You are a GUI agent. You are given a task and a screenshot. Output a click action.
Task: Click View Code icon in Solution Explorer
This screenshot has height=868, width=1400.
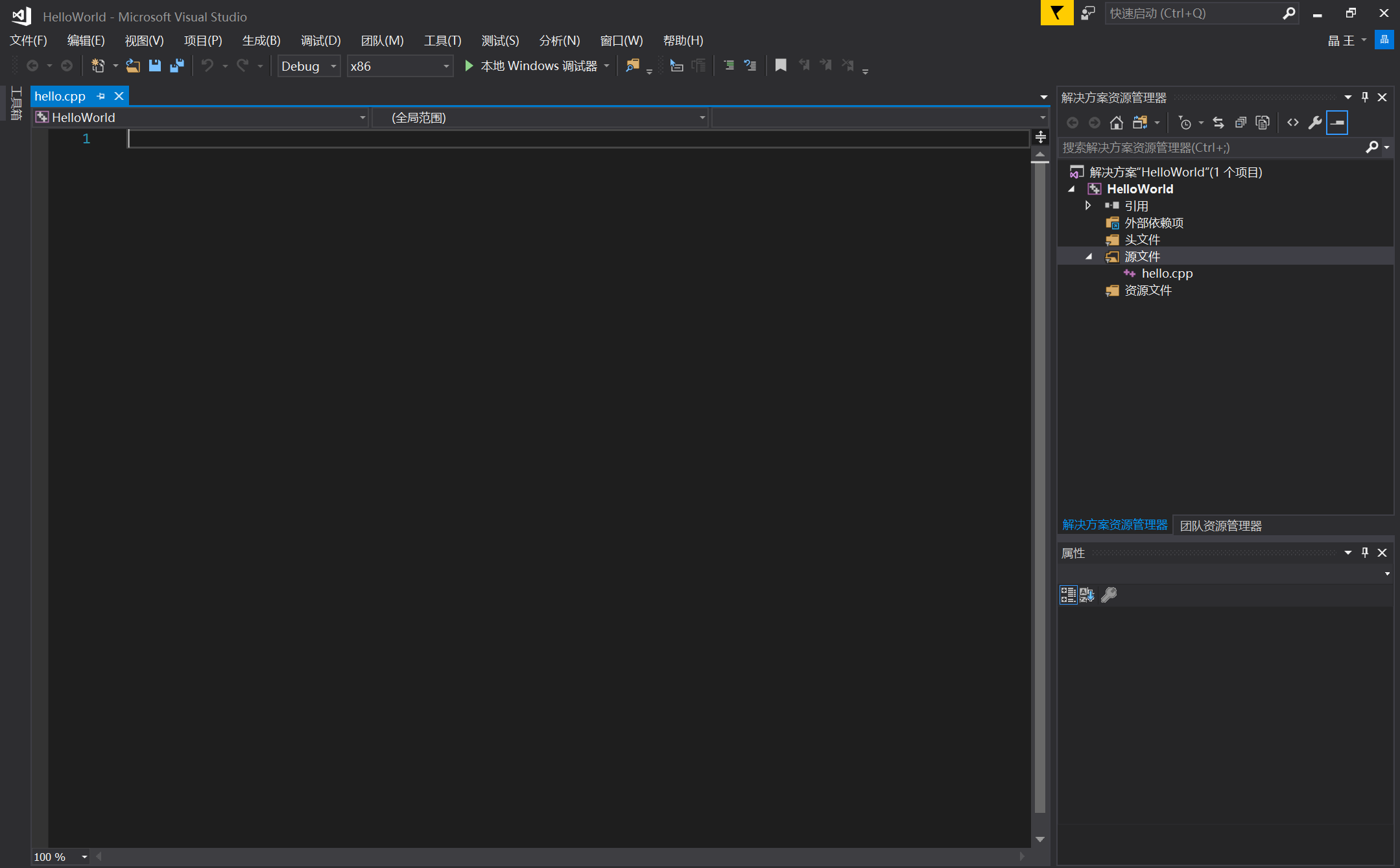pyautogui.click(x=1292, y=123)
